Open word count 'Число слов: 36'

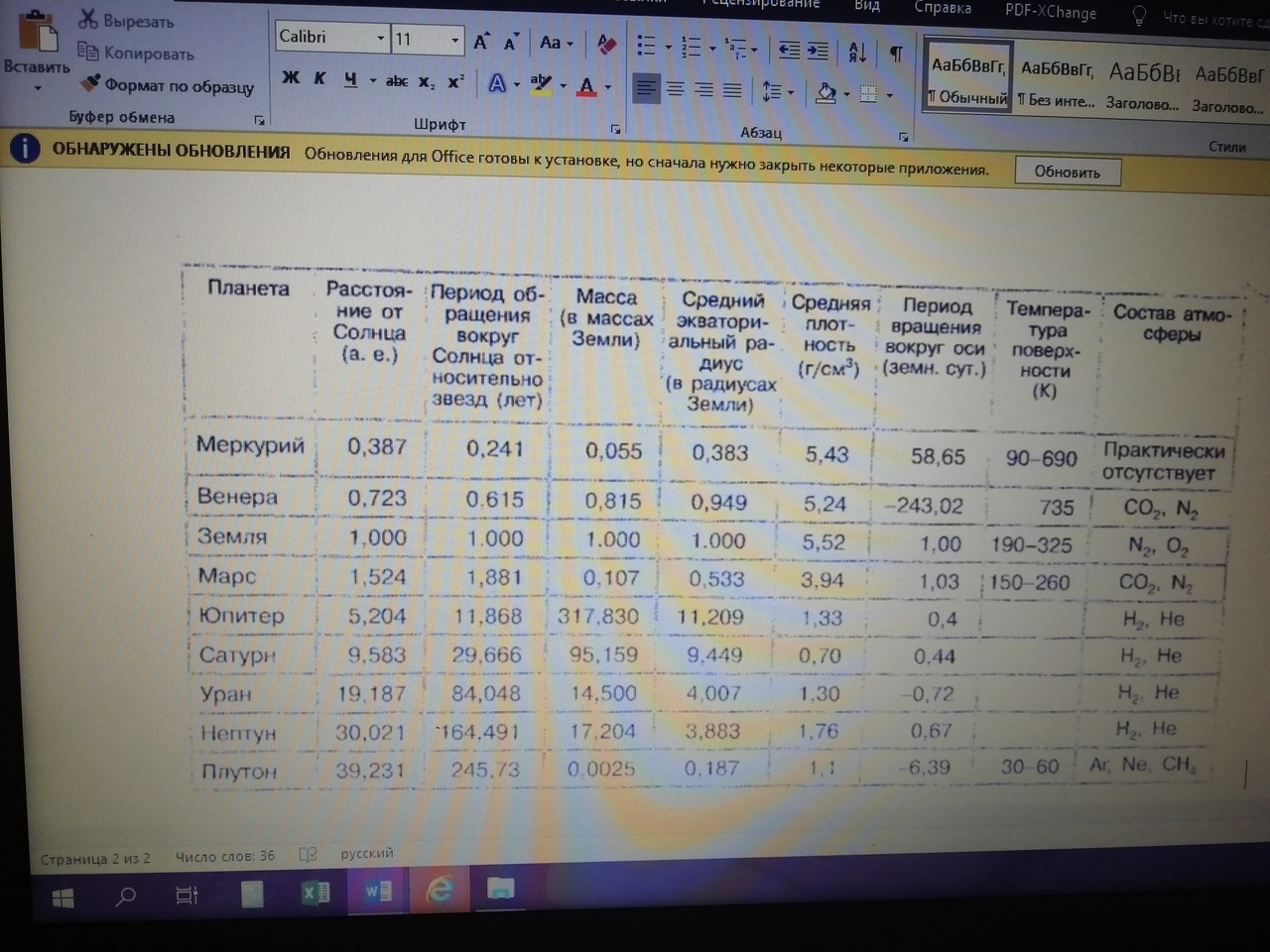coord(225,856)
